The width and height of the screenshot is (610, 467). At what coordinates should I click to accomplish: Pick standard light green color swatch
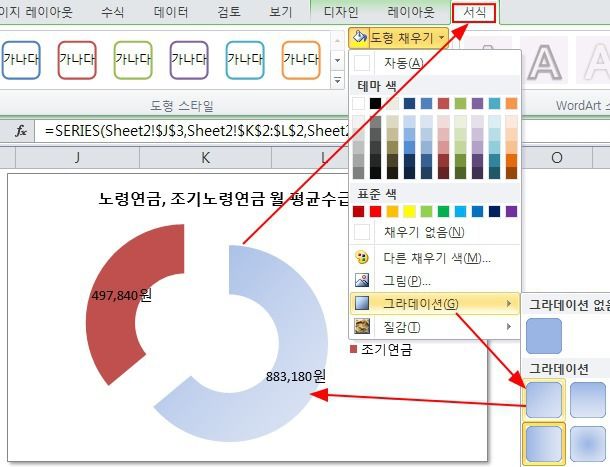[x=426, y=211]
